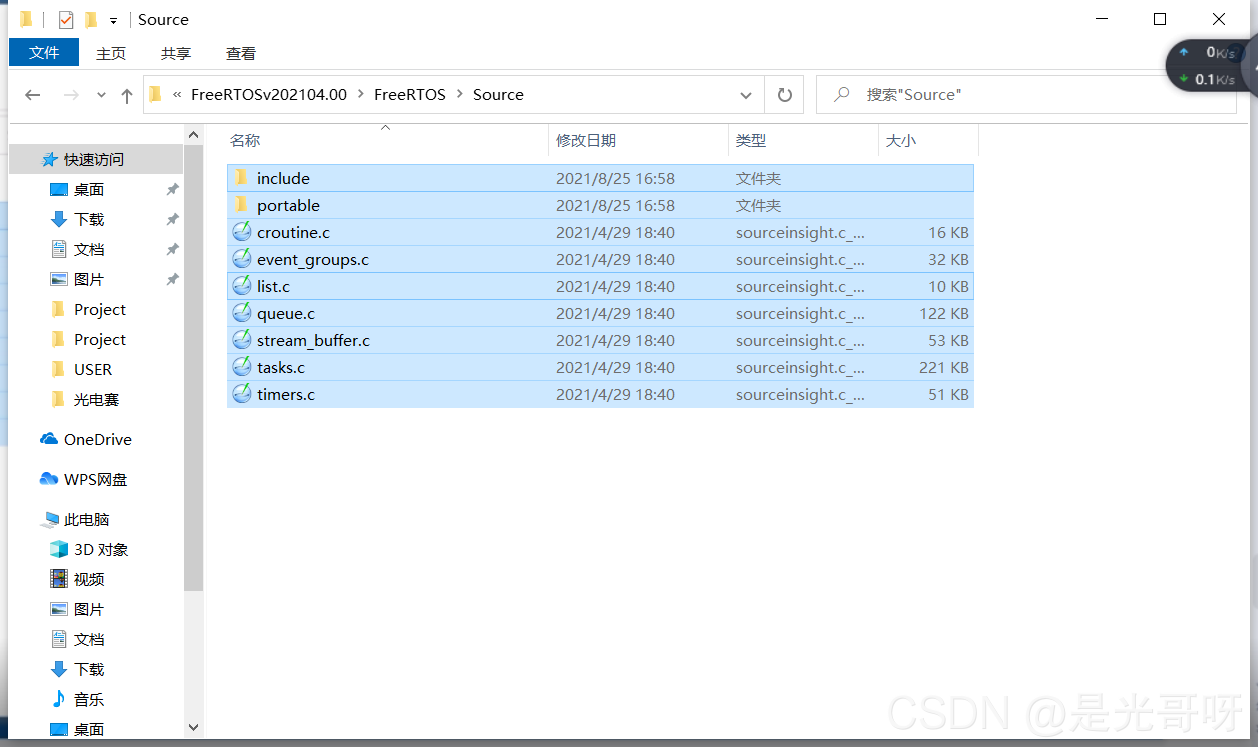This screenshot has width=1258, height=747.
Task: Click navigation pane scrollbar up arrow
Action: coord(194,135)
